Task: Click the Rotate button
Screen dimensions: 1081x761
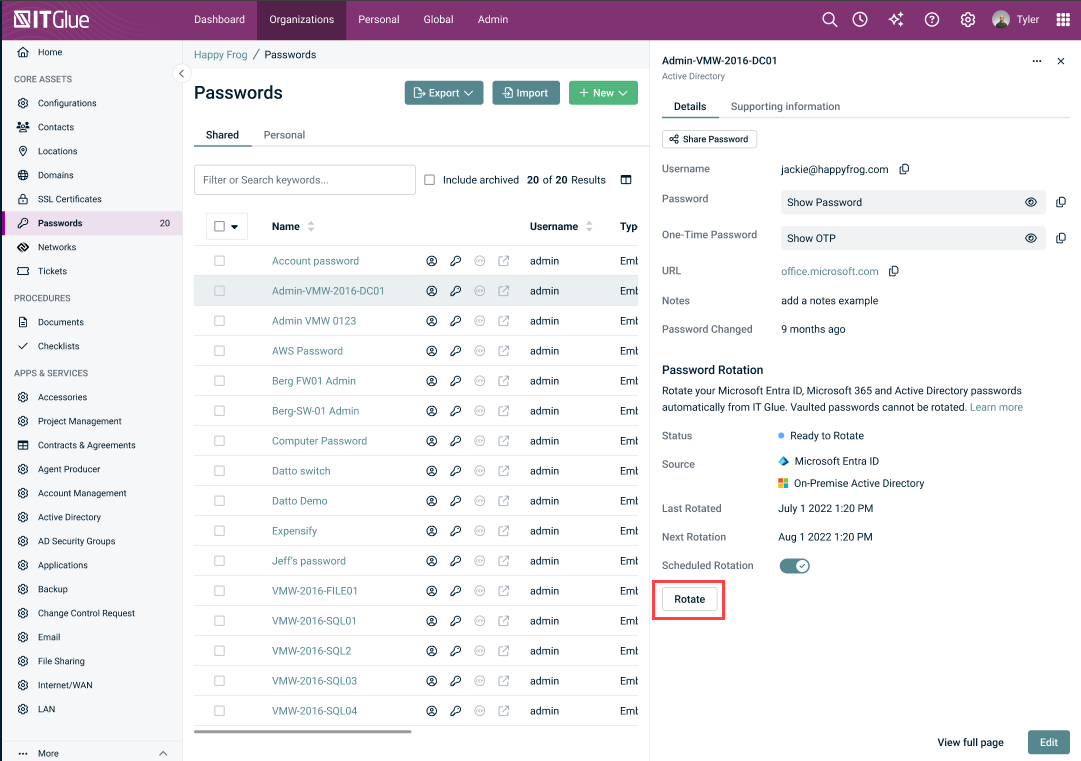Action: click(689, 599)
